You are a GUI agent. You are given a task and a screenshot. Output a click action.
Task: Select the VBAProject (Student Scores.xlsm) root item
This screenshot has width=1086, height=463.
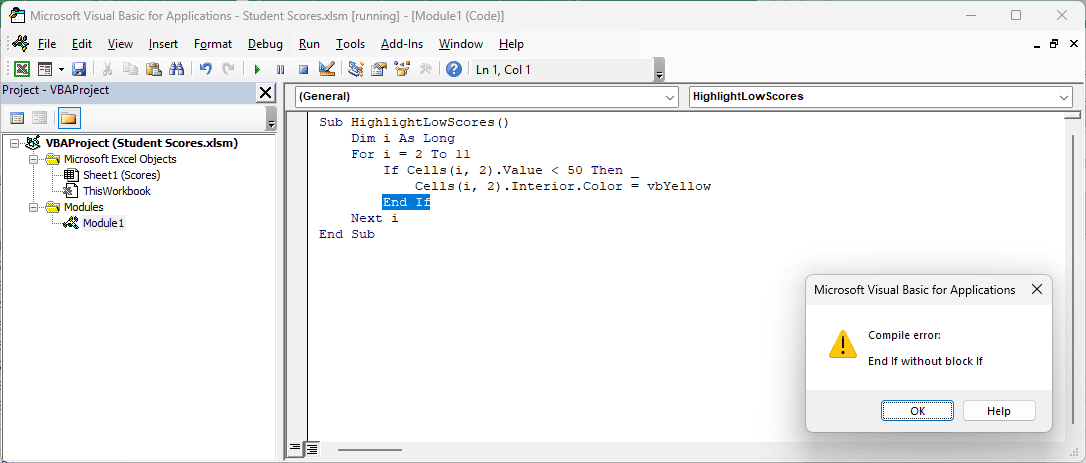141,143
